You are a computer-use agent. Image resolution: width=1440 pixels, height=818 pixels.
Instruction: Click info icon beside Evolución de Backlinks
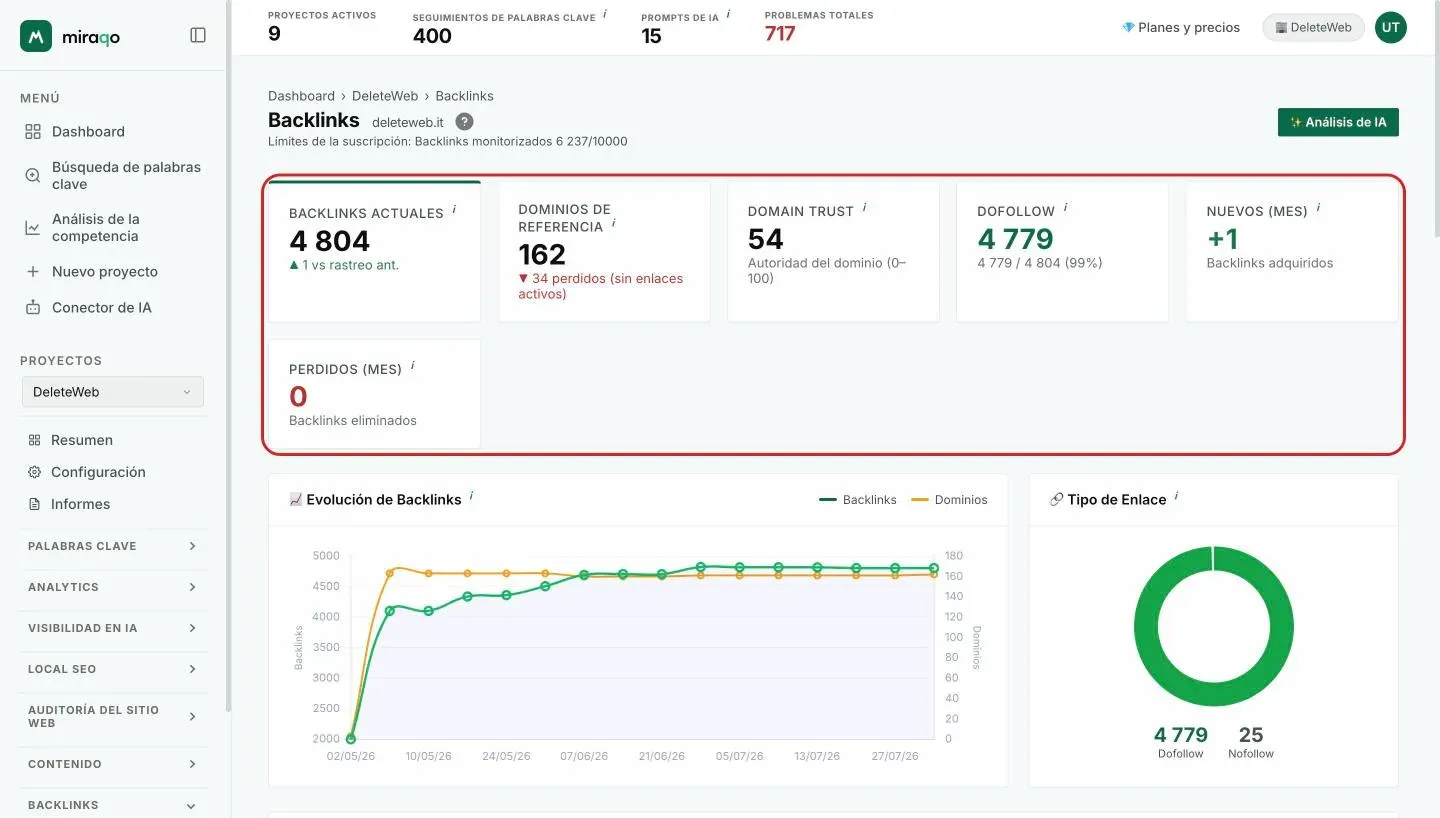[471, 495]
